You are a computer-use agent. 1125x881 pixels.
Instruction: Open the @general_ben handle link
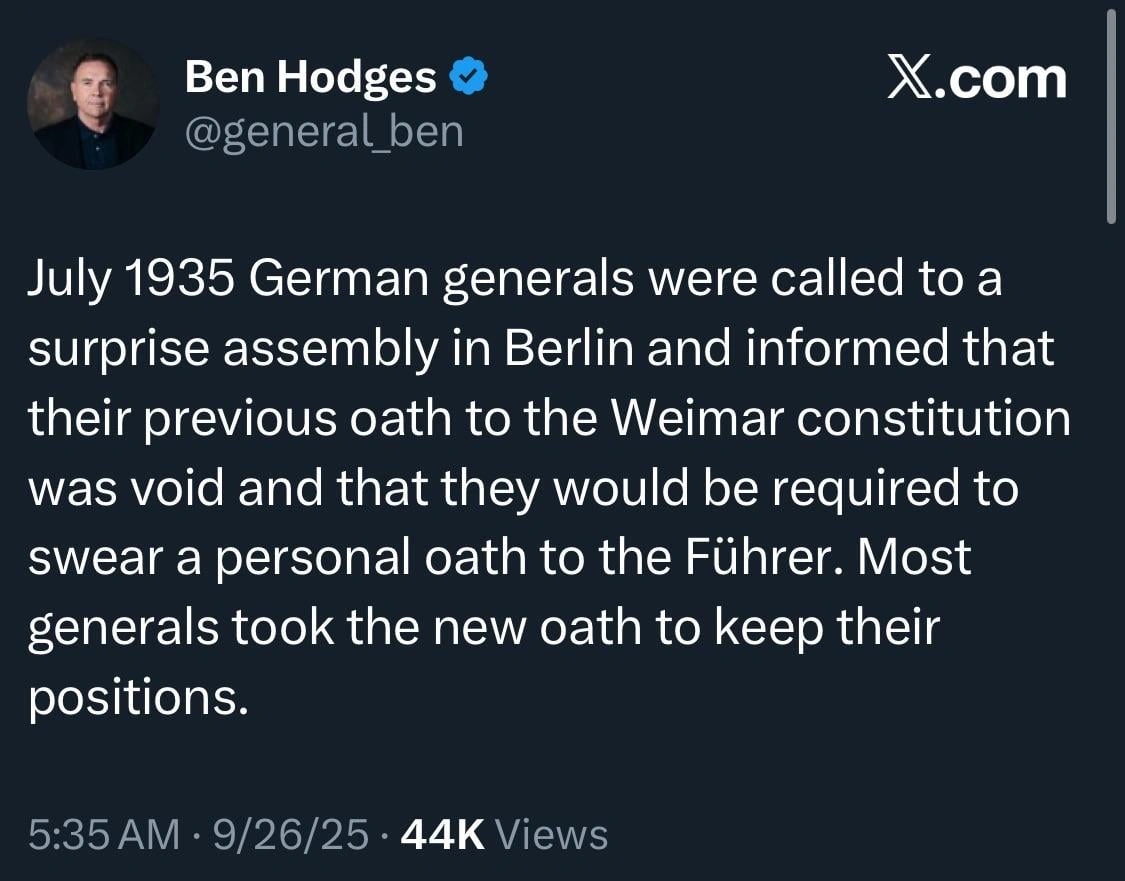point(324,131)
